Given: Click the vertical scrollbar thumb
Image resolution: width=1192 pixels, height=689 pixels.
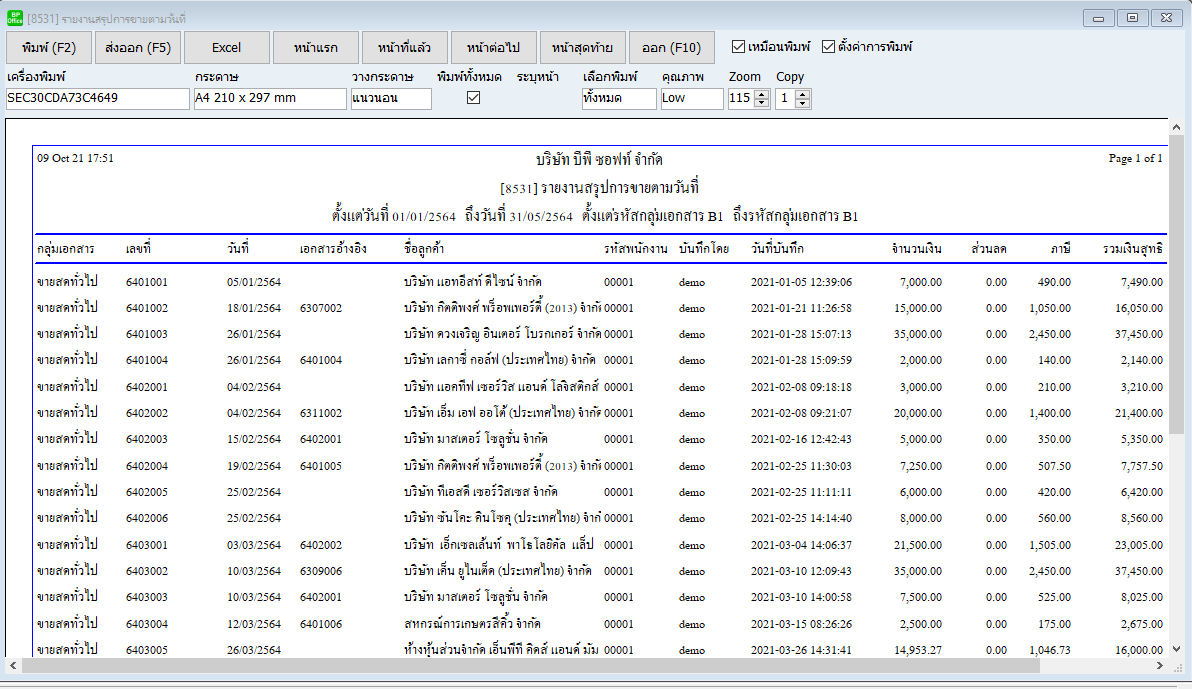Looking at the screenshot, I should [1176, 285].
